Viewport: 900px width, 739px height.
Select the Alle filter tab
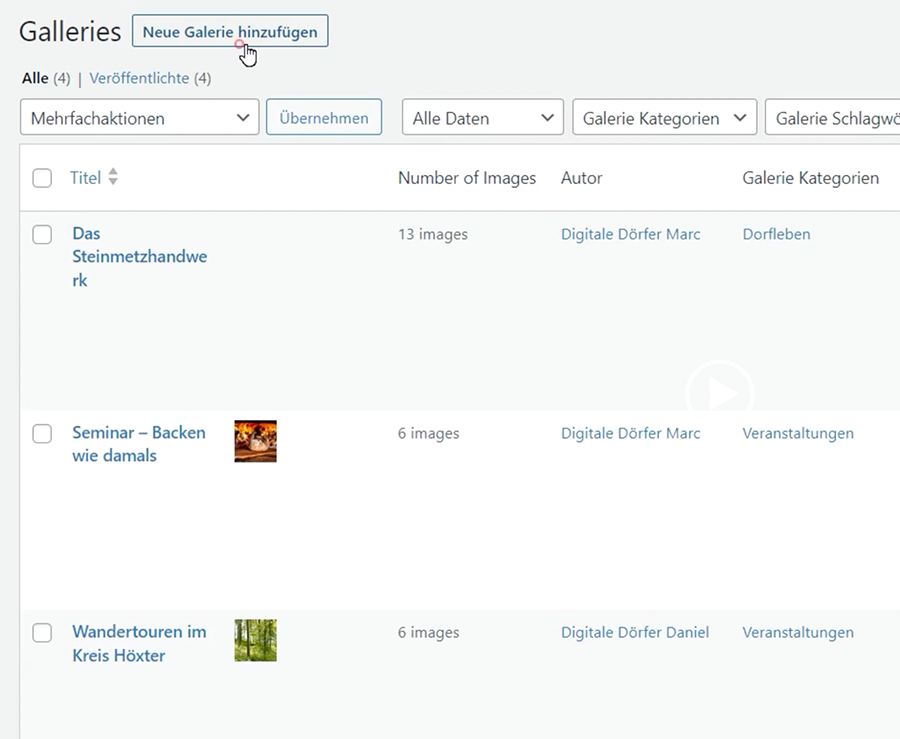35,78
